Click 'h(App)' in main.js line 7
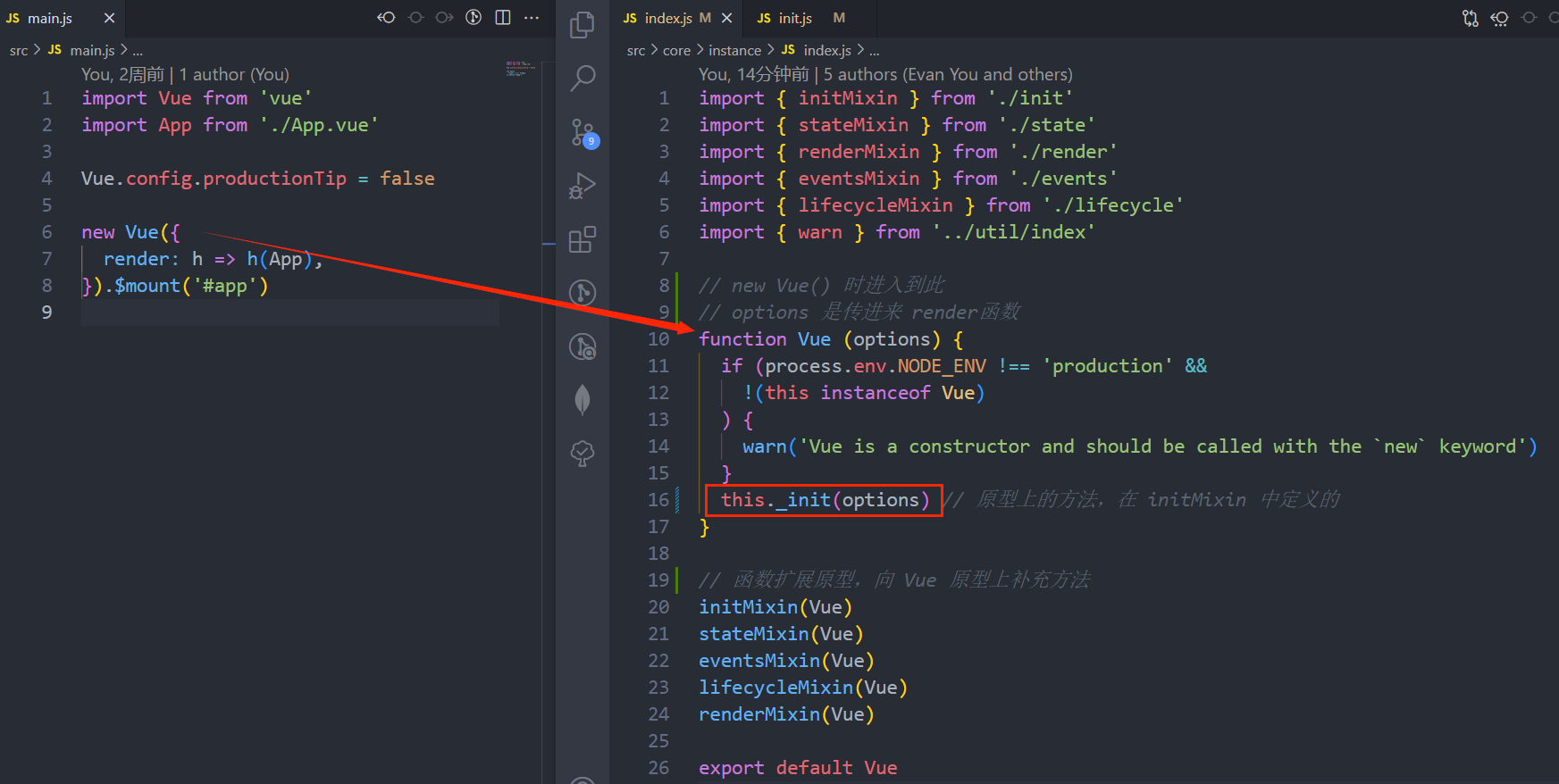 click(280, 259)
